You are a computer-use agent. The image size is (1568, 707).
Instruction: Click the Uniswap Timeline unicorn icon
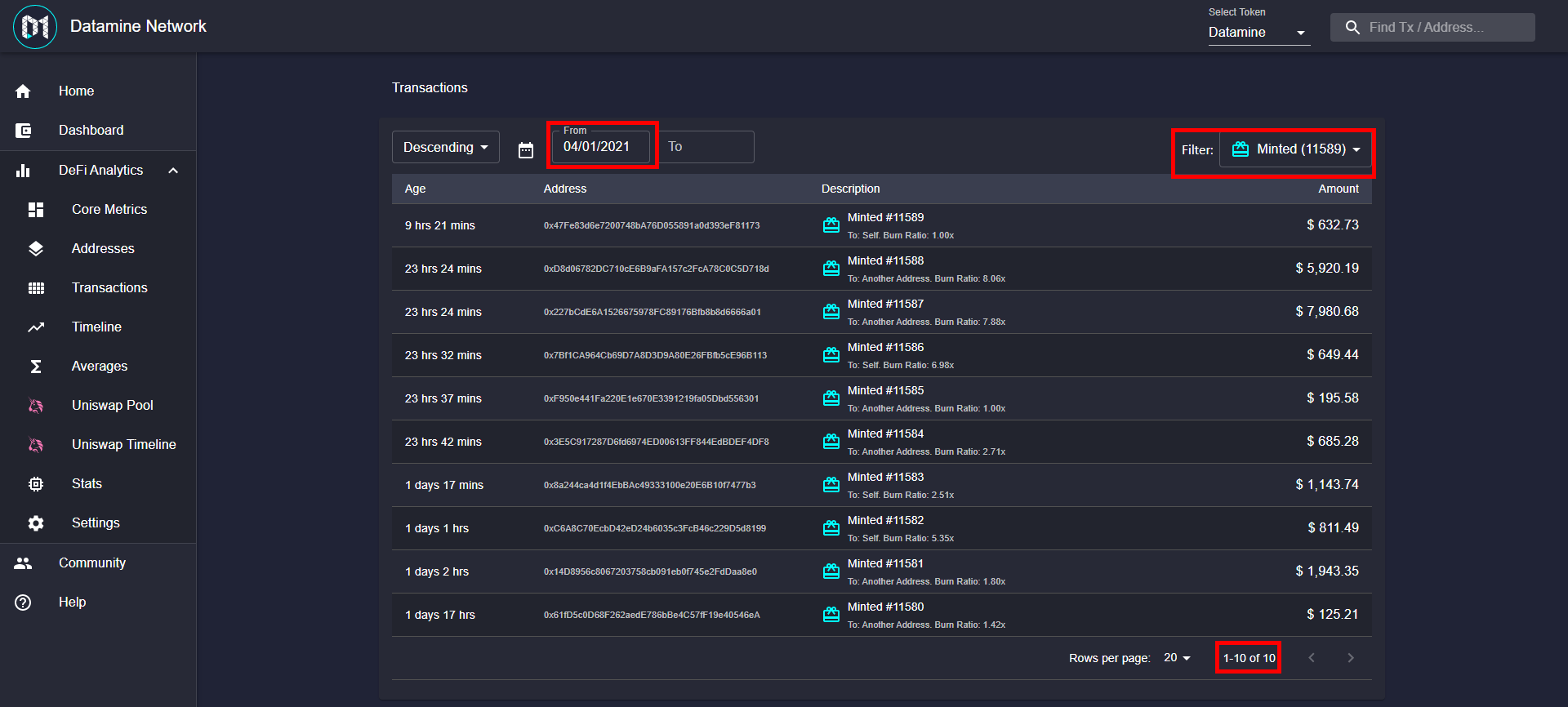point(36,445)
